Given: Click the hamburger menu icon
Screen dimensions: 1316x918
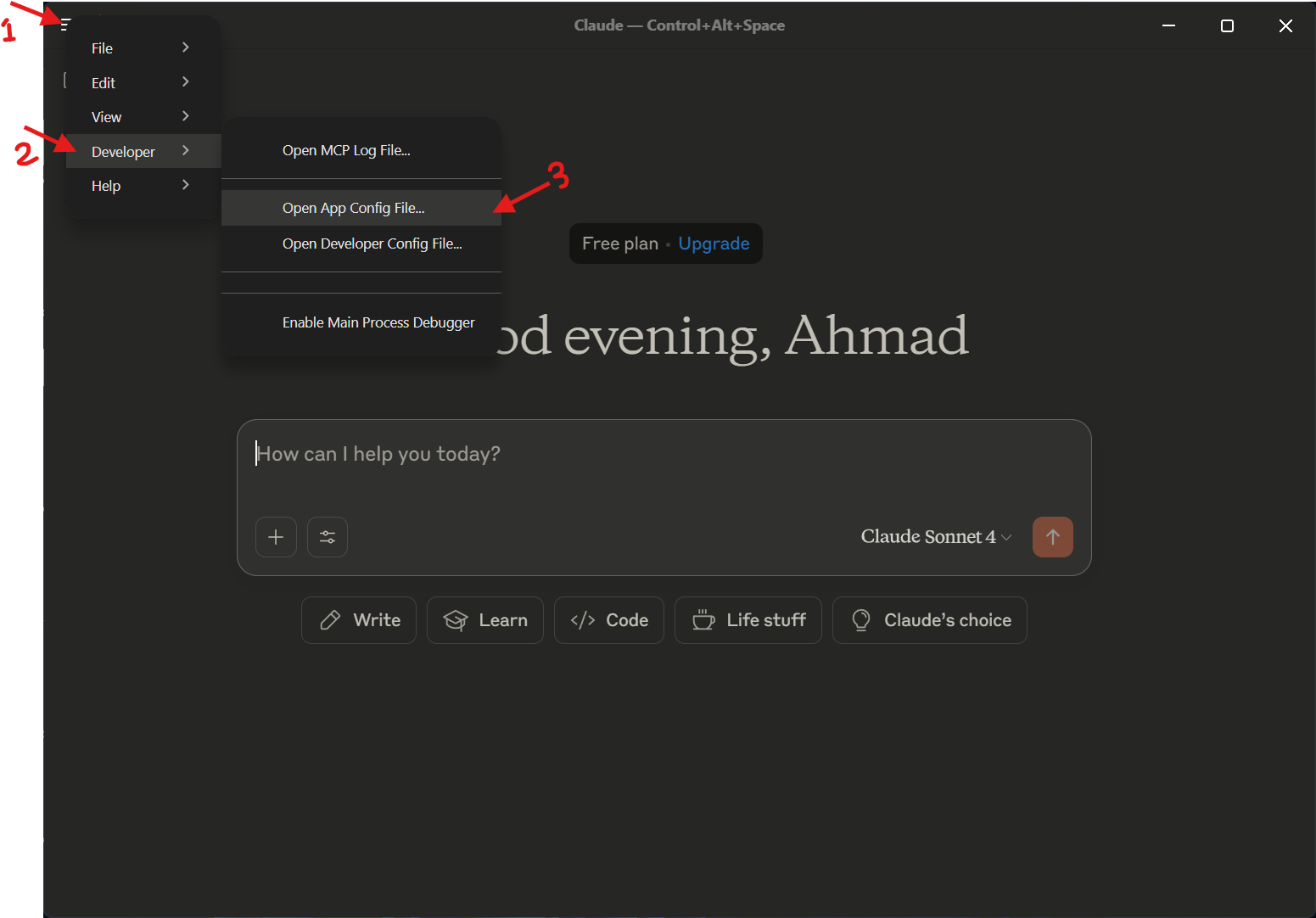Looking at the screenshot, I should [x=65, y=24].
